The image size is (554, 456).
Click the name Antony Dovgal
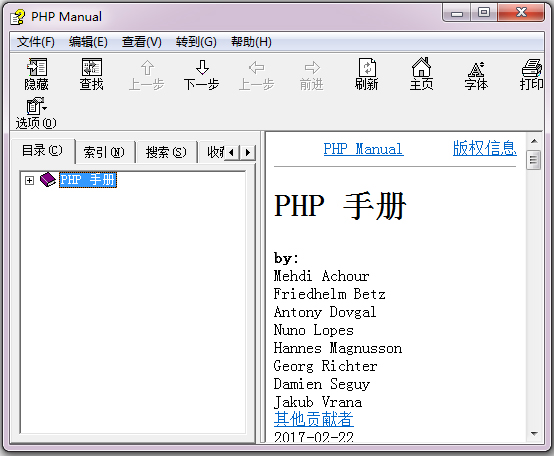[x=325, y=312]
